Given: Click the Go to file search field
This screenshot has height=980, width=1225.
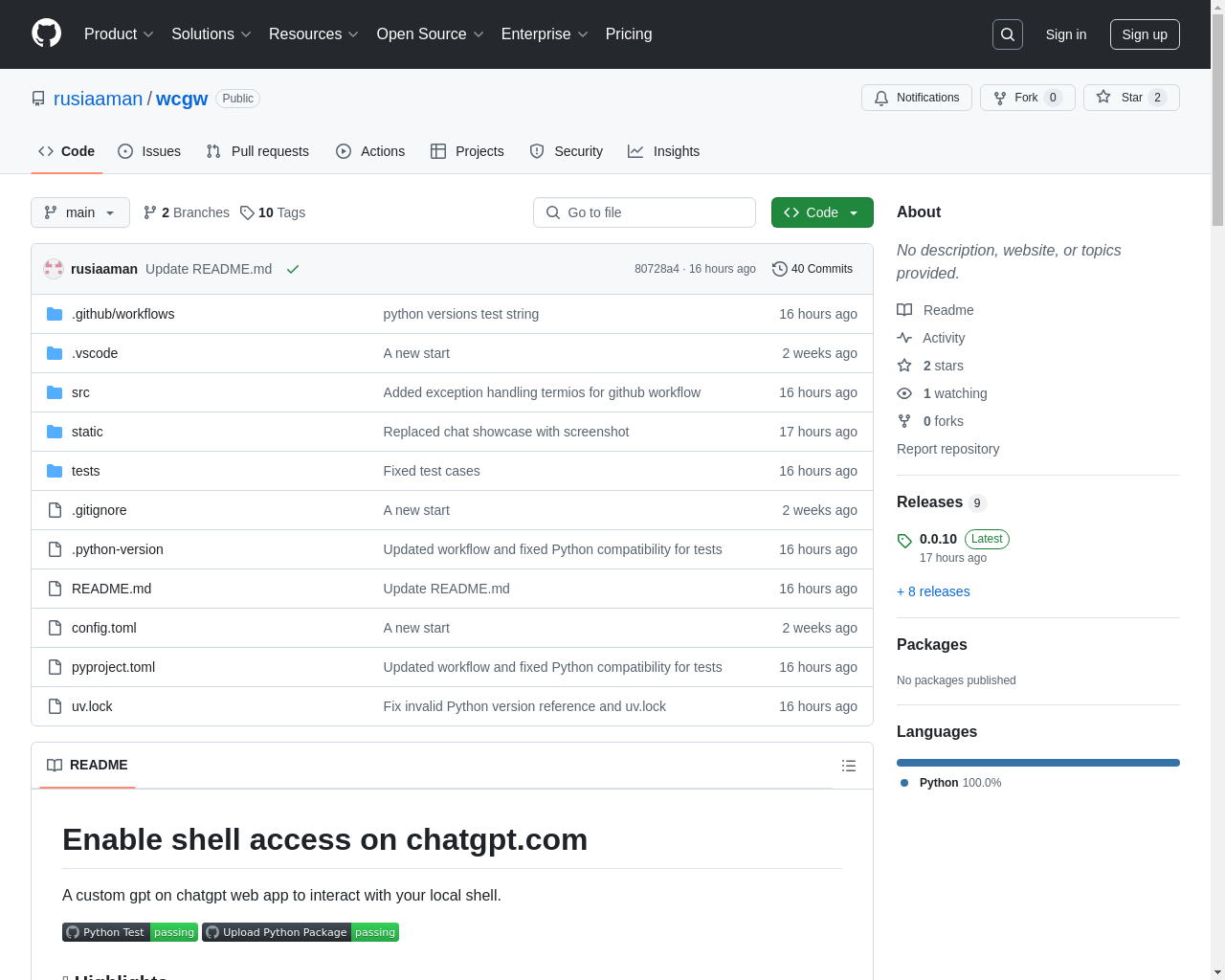Looking at the screenshot, I should (644, 212).
